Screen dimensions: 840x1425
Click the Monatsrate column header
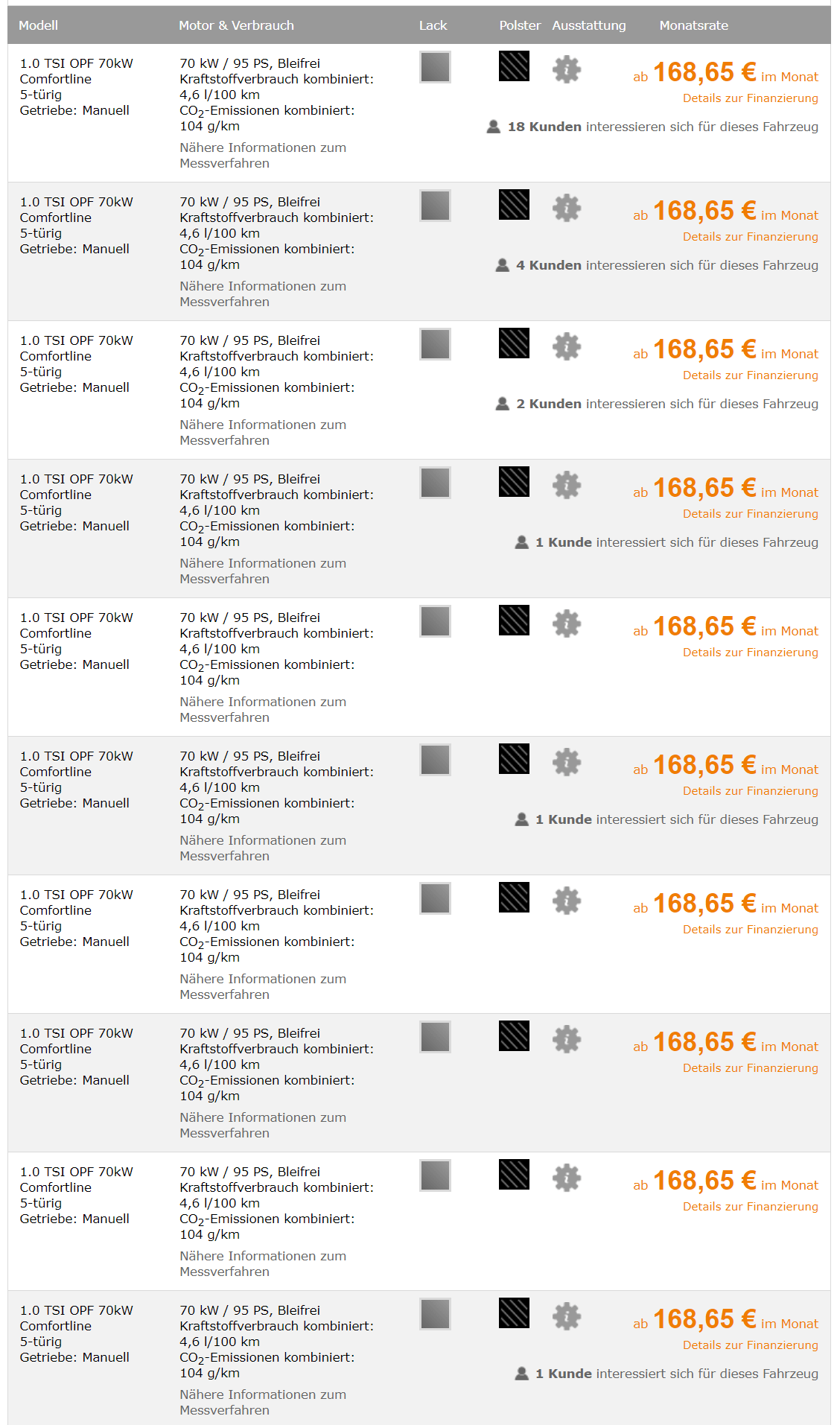pyautogui.click(x=693, y=25)
